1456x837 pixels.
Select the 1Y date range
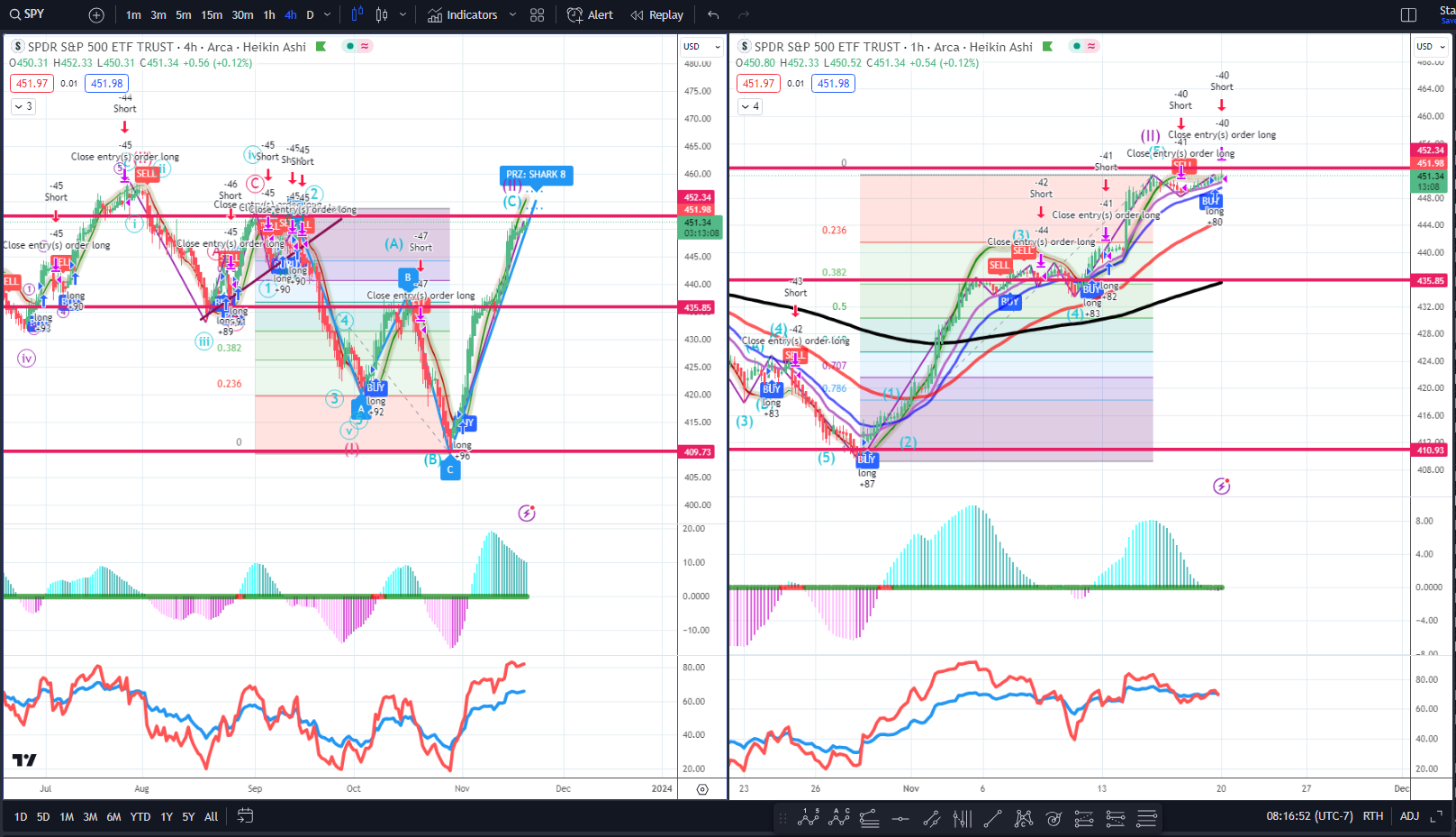click(x=167, y=817)
